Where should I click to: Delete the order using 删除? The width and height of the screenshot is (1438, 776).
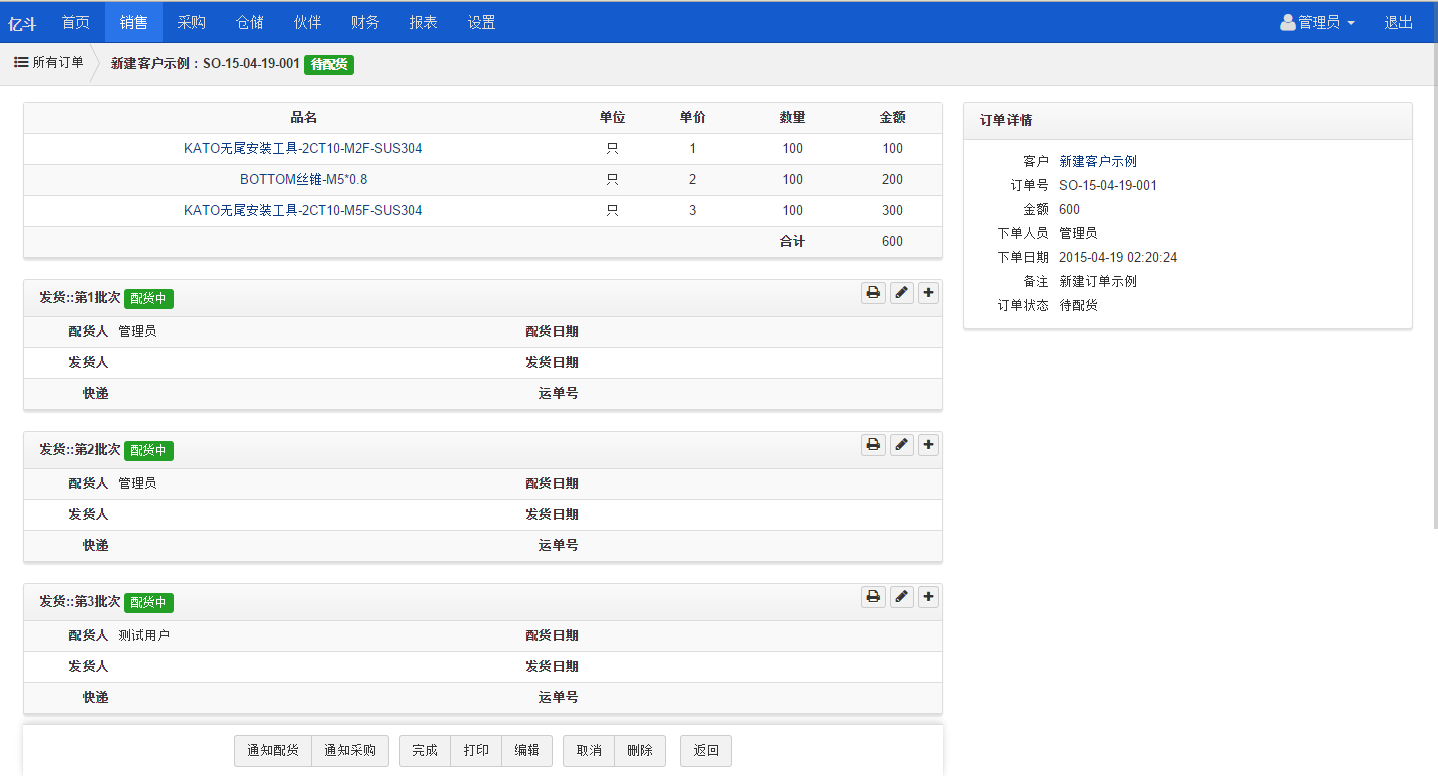click(x=640, y=751)
